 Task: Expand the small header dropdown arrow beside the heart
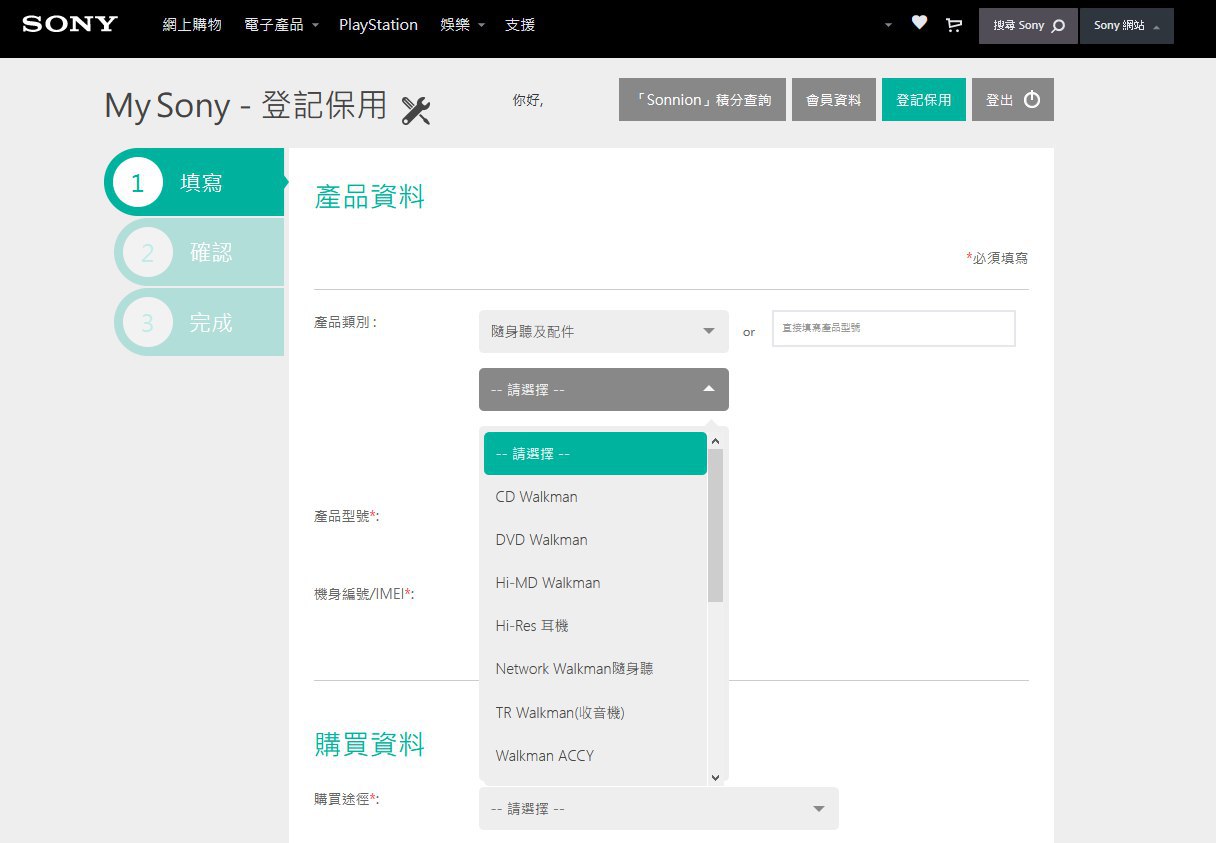(x=888, y=25)
